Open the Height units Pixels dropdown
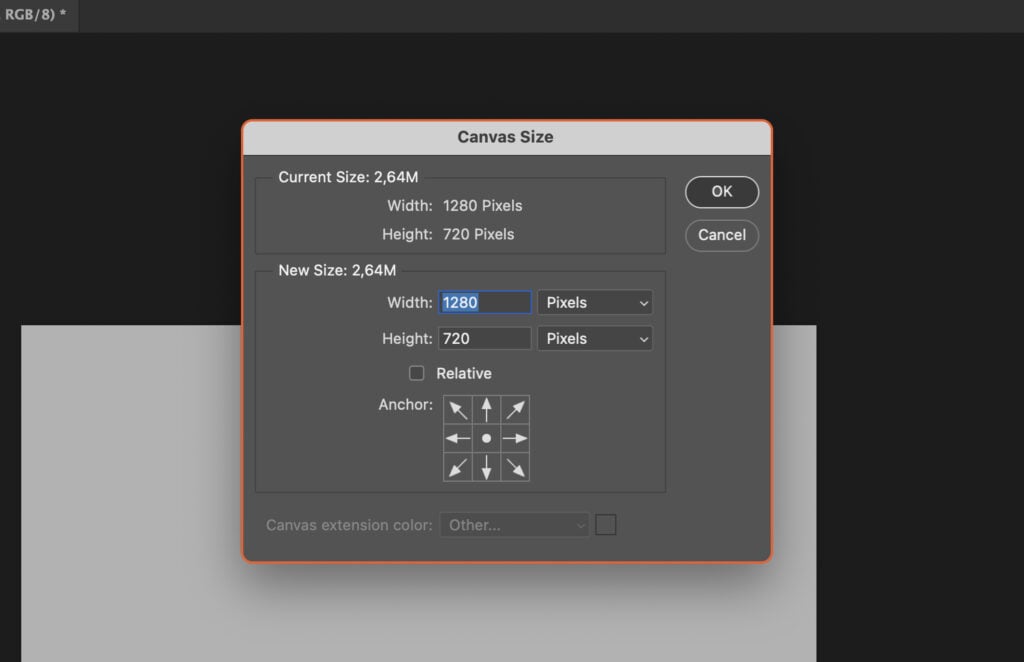Screen dimensions: 1024x662 point(595,338)
